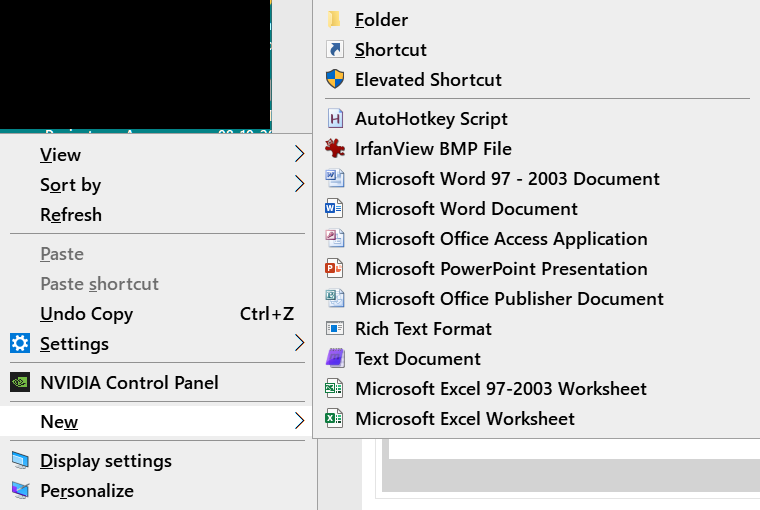
Task: Create a new Folder
Action: point(537,20)
